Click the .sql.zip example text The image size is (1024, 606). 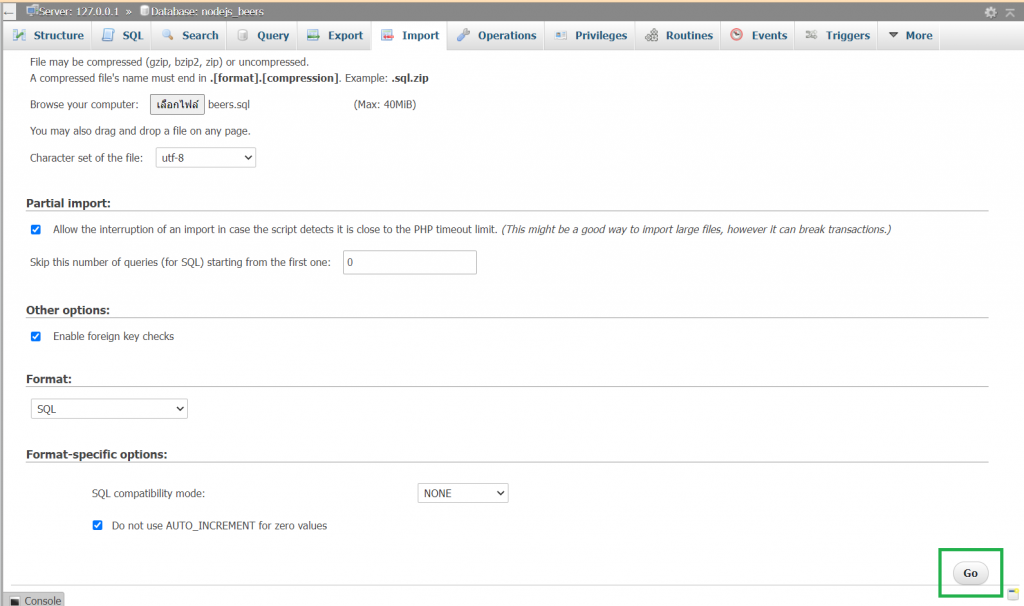coord(410,78)
